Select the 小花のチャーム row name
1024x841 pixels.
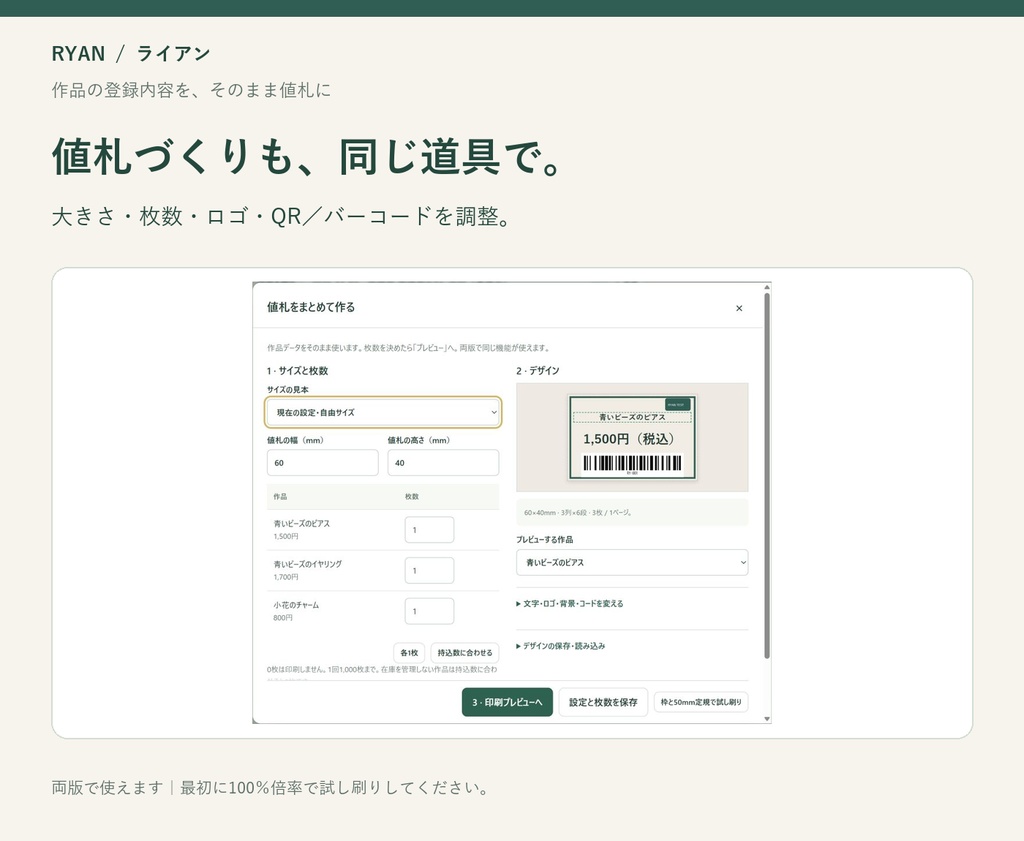(296, 605)
